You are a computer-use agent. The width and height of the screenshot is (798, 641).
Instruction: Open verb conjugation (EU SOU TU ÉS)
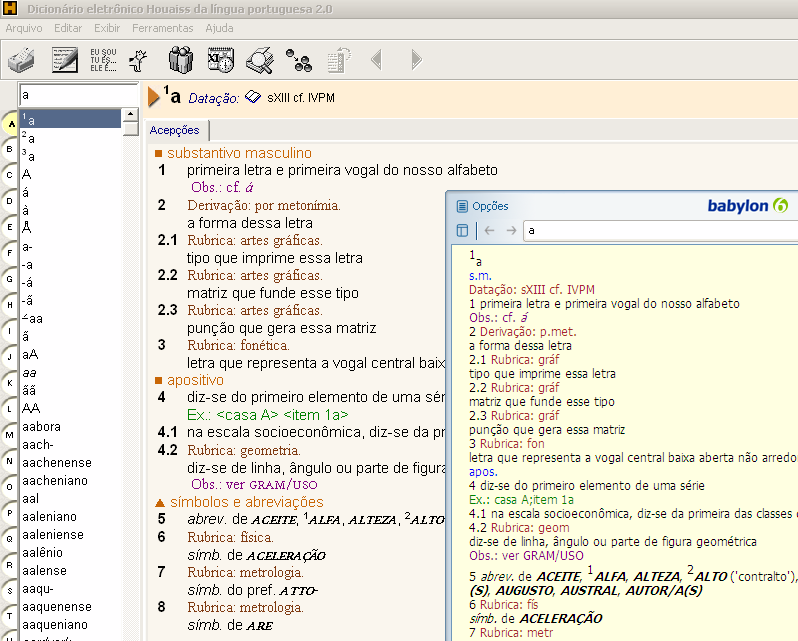click(x=103, y=61)
